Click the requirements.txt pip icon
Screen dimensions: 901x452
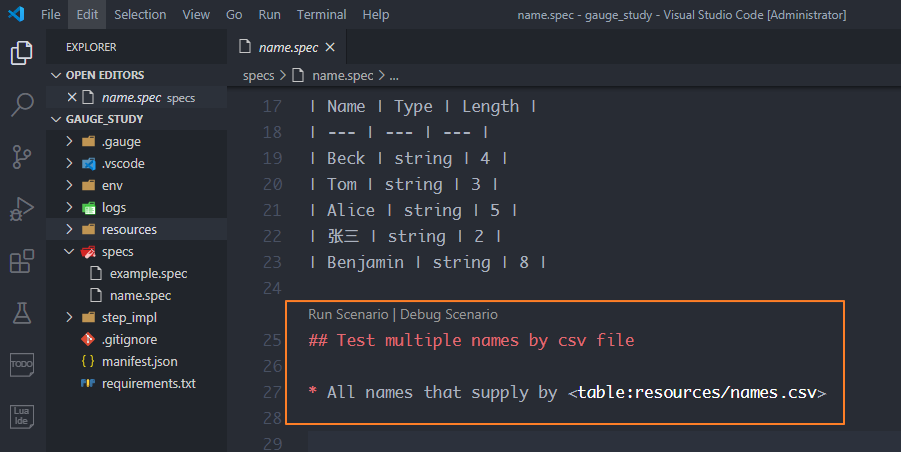tap(88, 383)
